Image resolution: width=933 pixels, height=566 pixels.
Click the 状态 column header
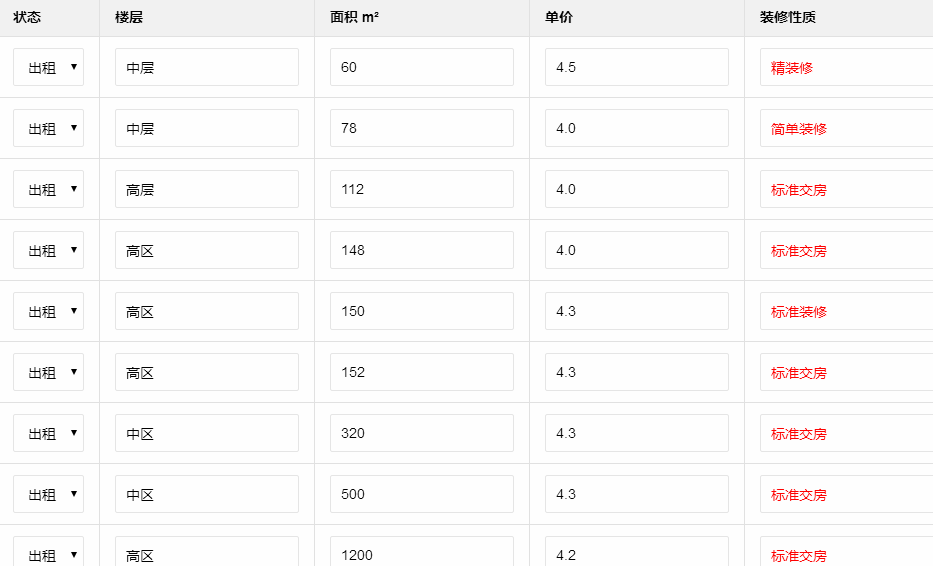tap(27, 18)
